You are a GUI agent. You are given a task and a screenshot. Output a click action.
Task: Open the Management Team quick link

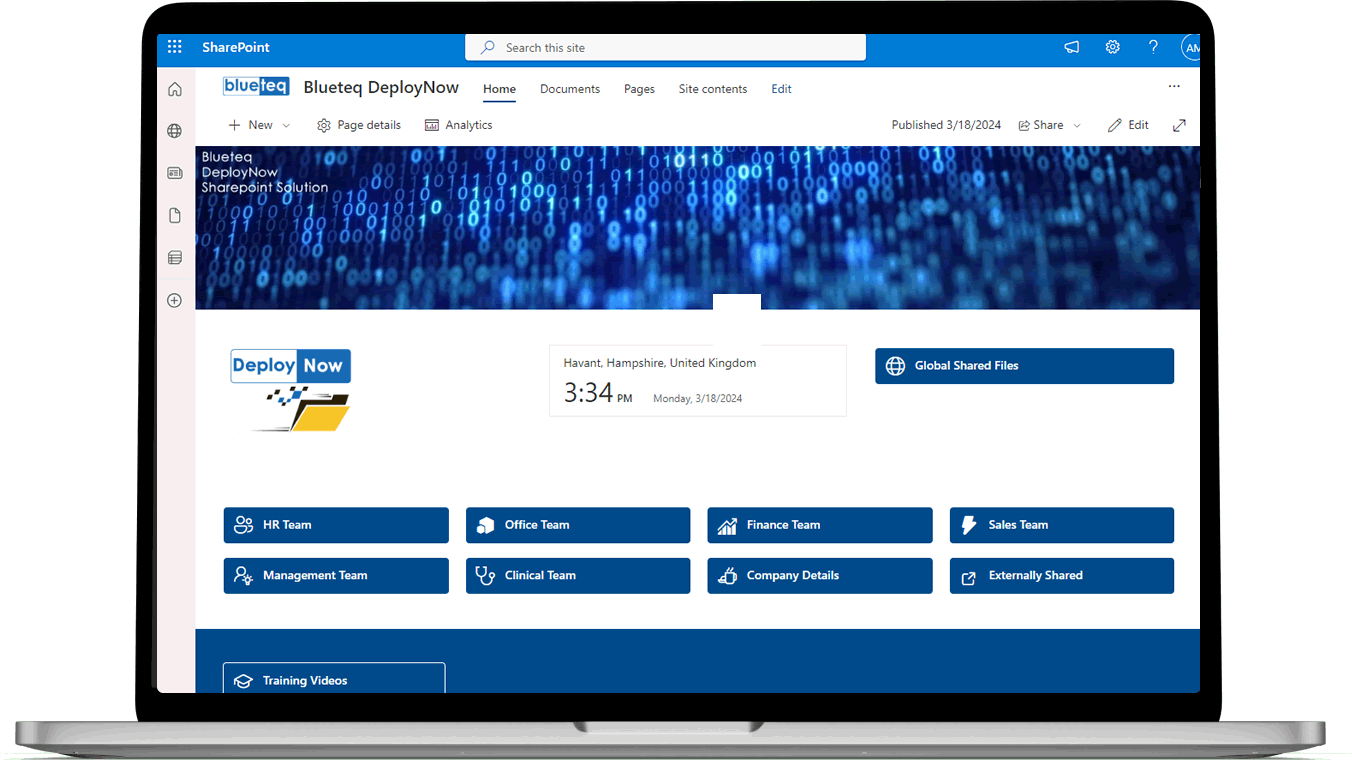pyautogui.click(x=336, y=576)
